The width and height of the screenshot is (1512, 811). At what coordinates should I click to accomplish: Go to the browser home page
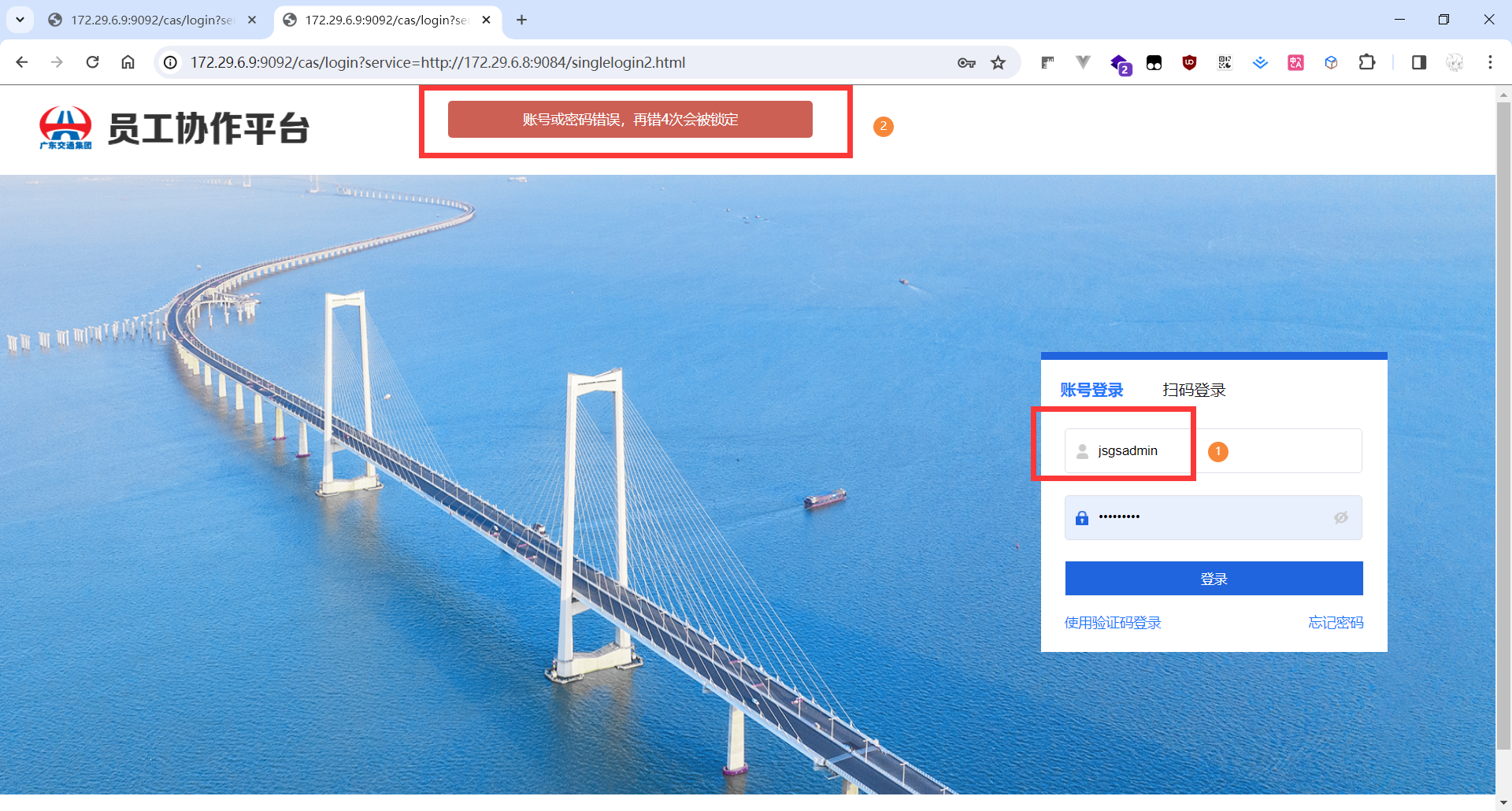point(128,62)
